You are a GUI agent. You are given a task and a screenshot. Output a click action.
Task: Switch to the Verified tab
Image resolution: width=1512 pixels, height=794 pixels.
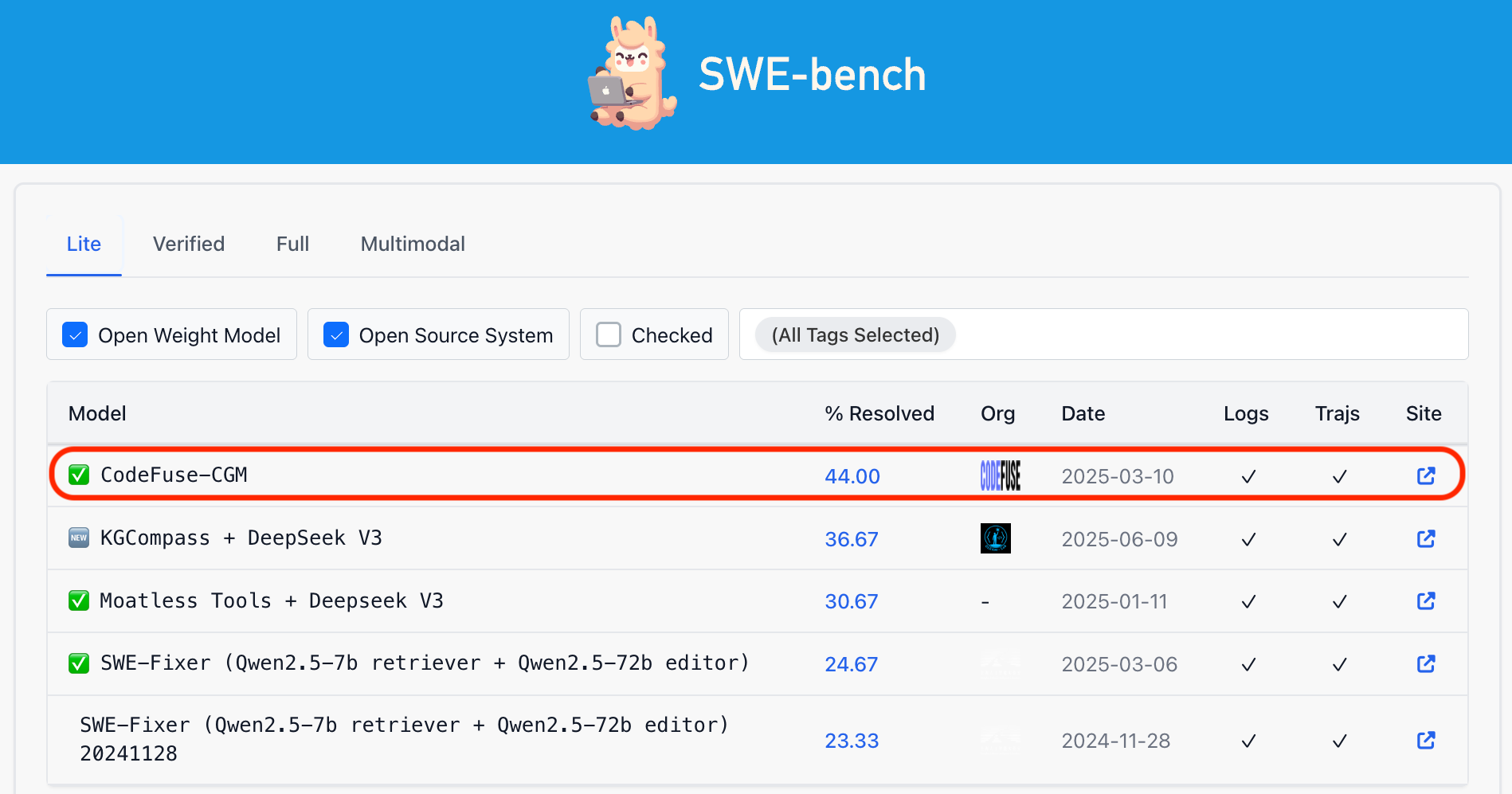click(x=188, y=244)
